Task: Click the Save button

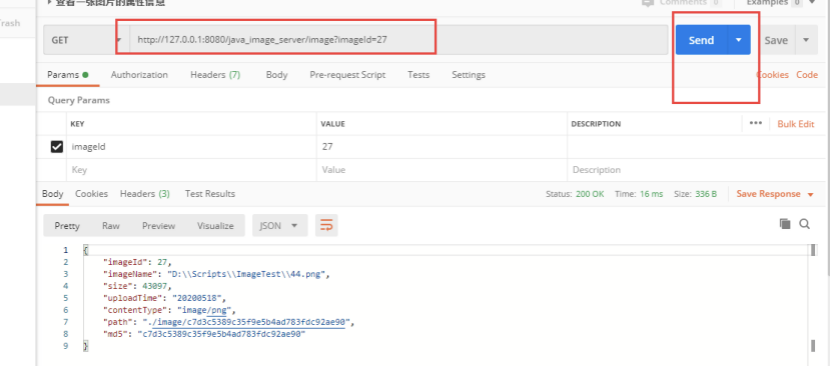Action: (x=776, y=40)
